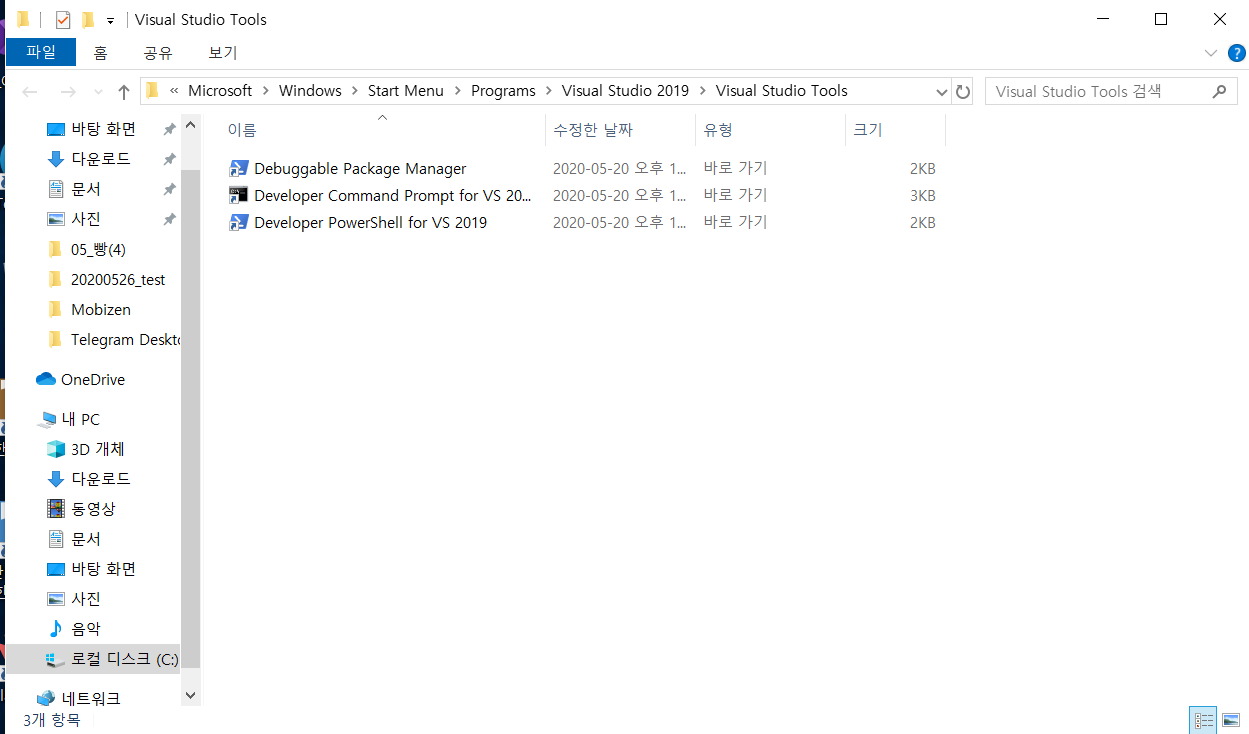Switch to details view layout button
This screenshot has width=1249, height=734.
click(1203, 720)
